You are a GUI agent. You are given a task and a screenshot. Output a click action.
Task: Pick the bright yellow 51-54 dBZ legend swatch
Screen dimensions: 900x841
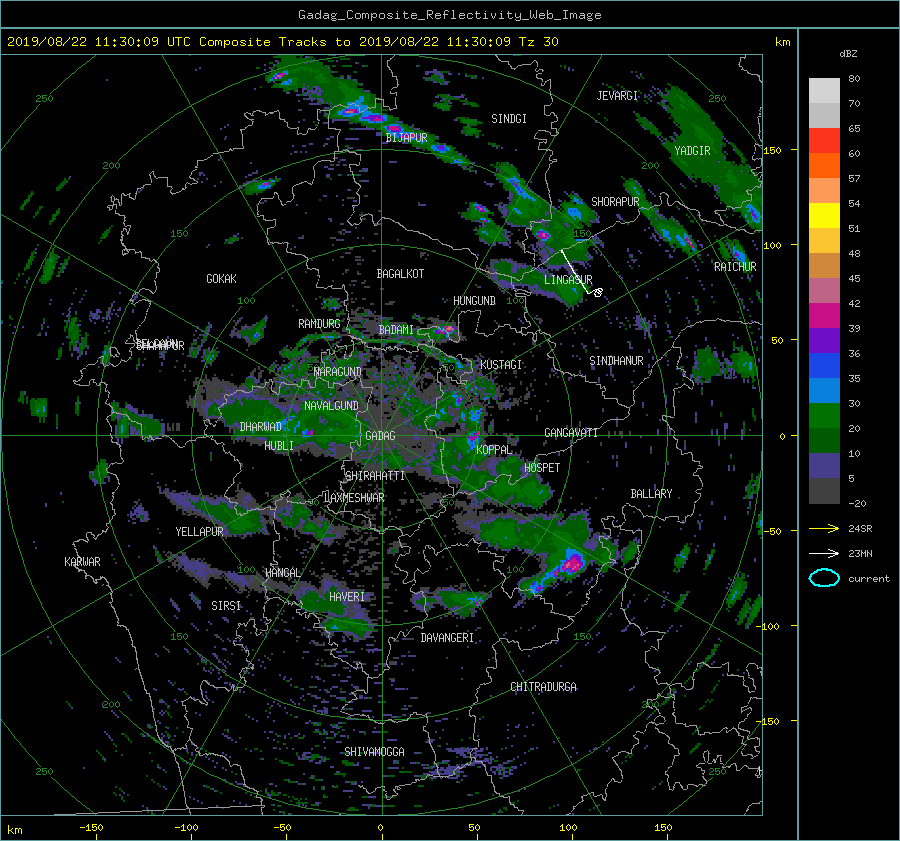coord(824,216)
